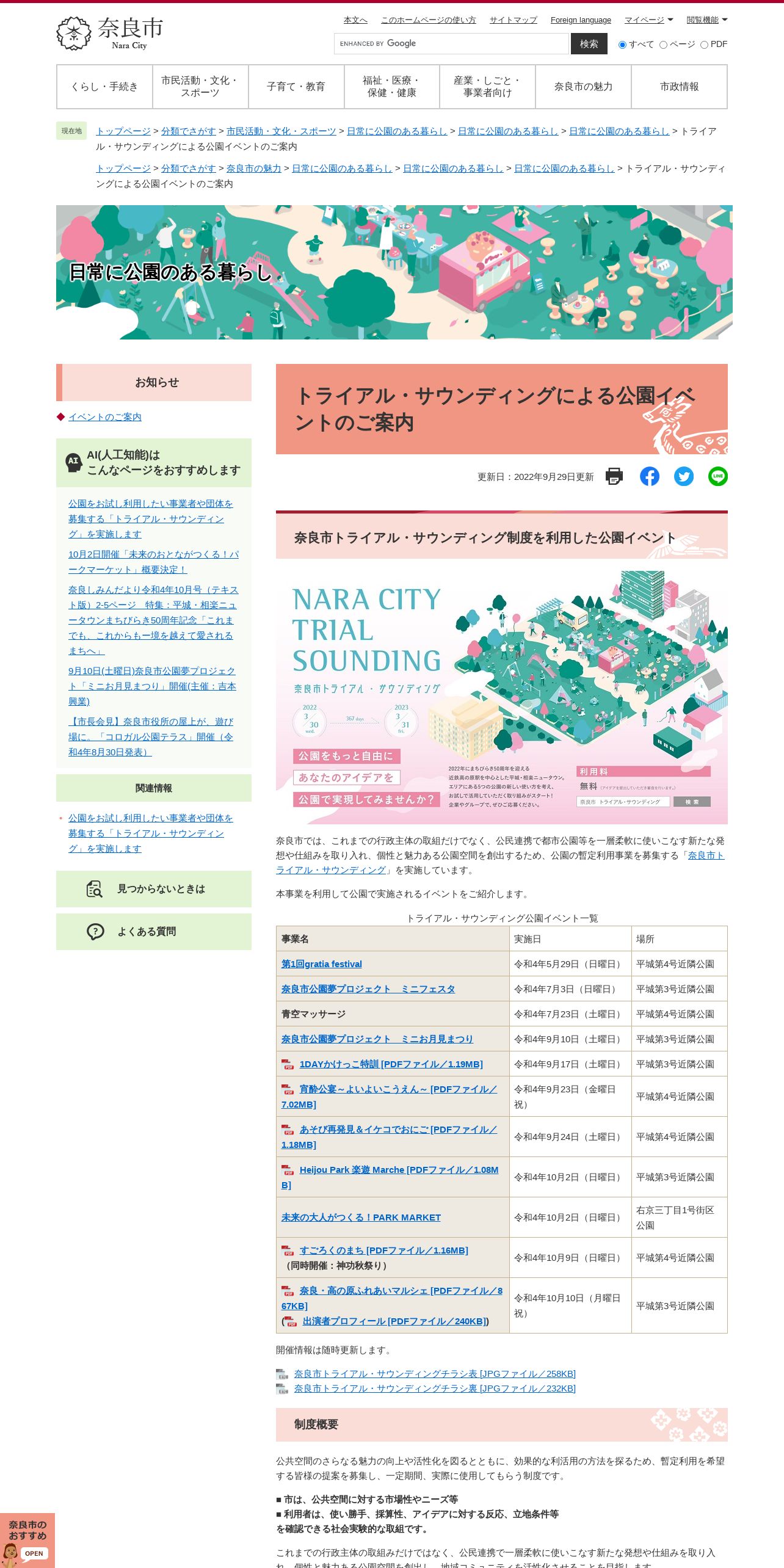Image resolution: width=784 pixels, height=1568 pixels.
Task: Open 奈良しみんだより令和4年10月号 recommendation link
Action: point(153,620)
